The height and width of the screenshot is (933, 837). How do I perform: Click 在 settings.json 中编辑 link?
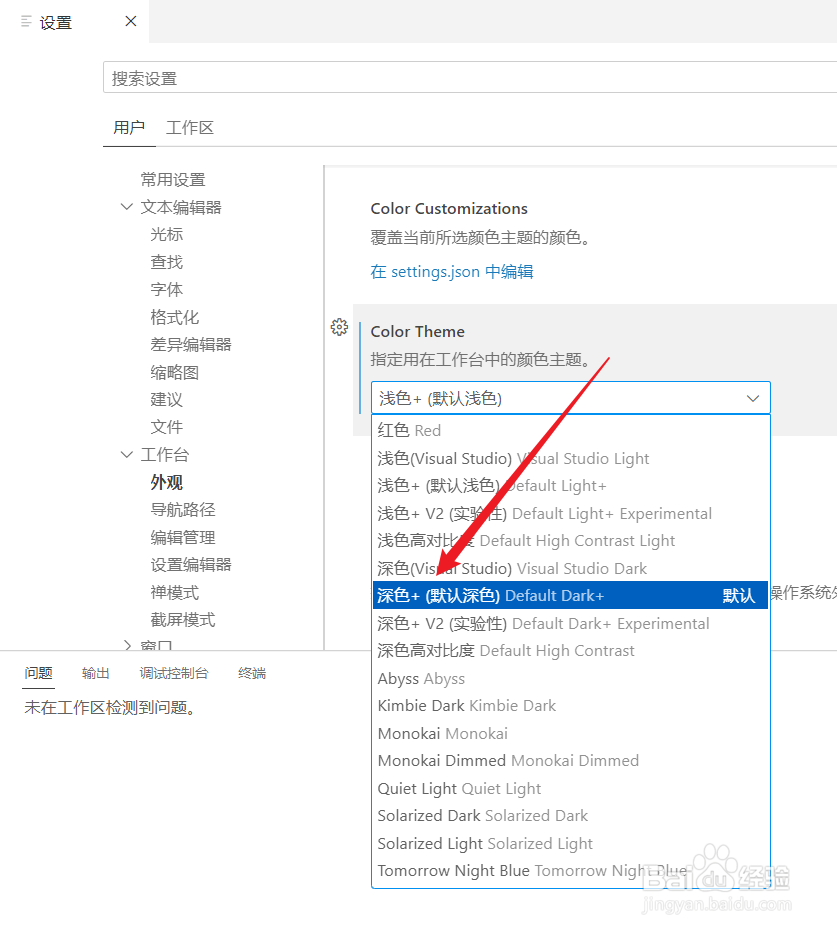click(452, 272)
